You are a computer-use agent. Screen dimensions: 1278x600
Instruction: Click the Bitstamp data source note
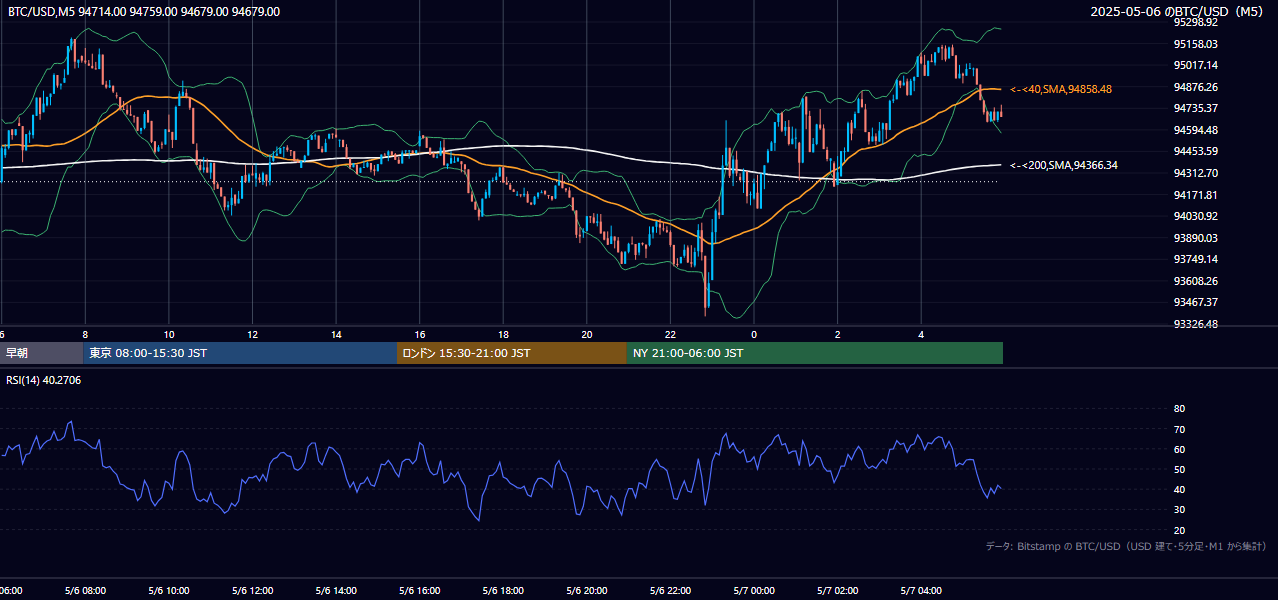click(1126, 547)
